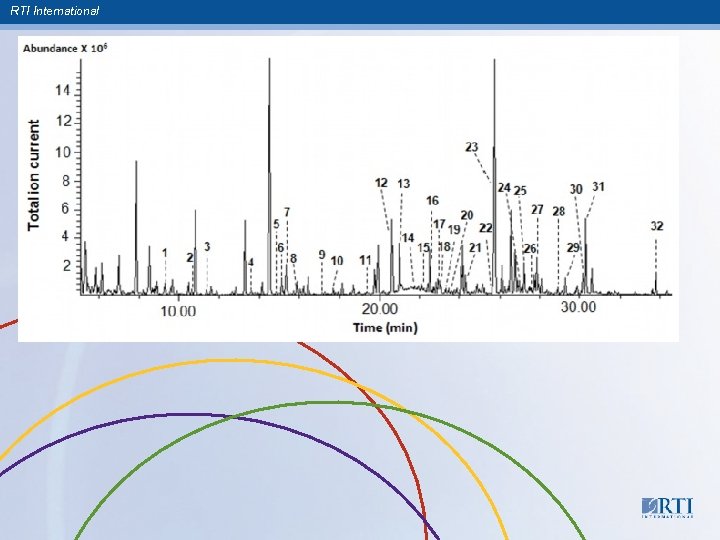
Task: Click the Total ion current axis title
Action: tap(34, 175)
